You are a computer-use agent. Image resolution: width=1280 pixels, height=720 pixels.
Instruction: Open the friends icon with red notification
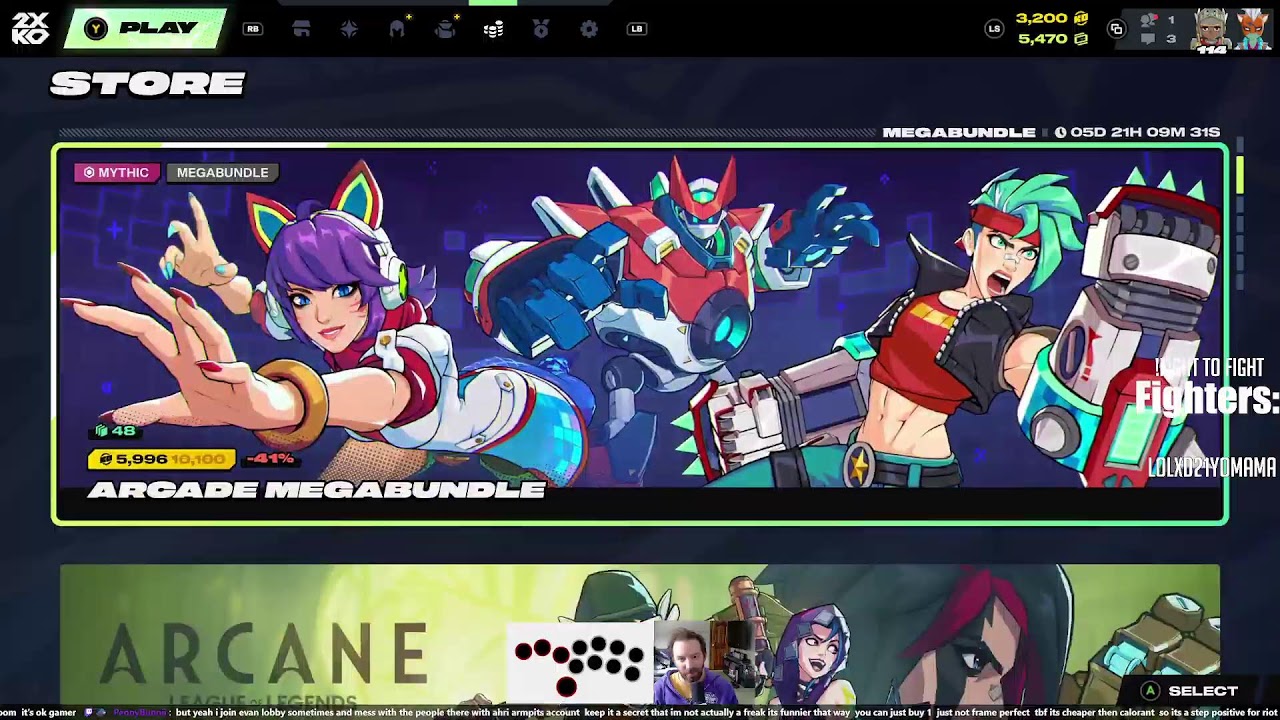coord(1150,19)
